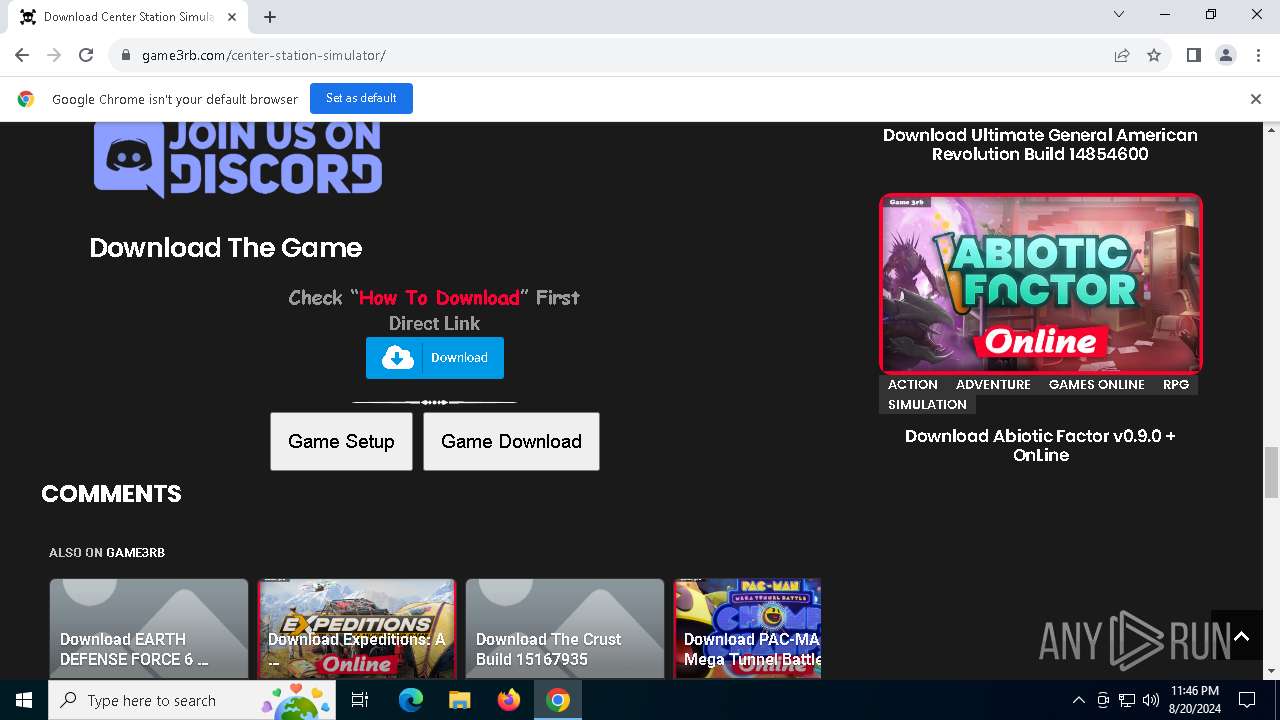The image size is (1280, 720).
Task: Launch Firefox from the taskbar
Action: click(x=508, y=700)
